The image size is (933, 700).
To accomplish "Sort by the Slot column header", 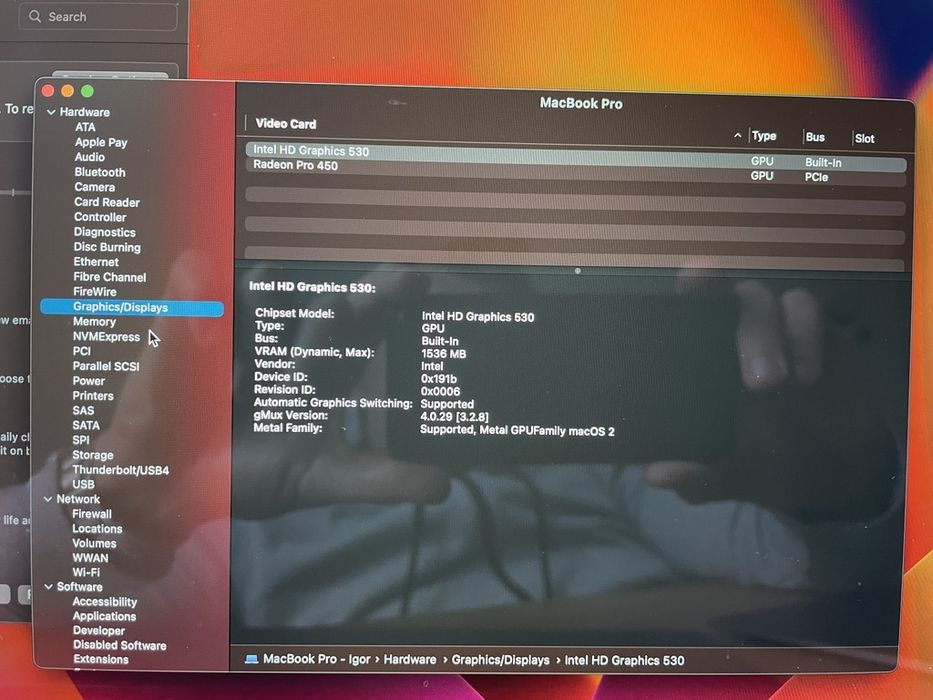I will [865, 139].
